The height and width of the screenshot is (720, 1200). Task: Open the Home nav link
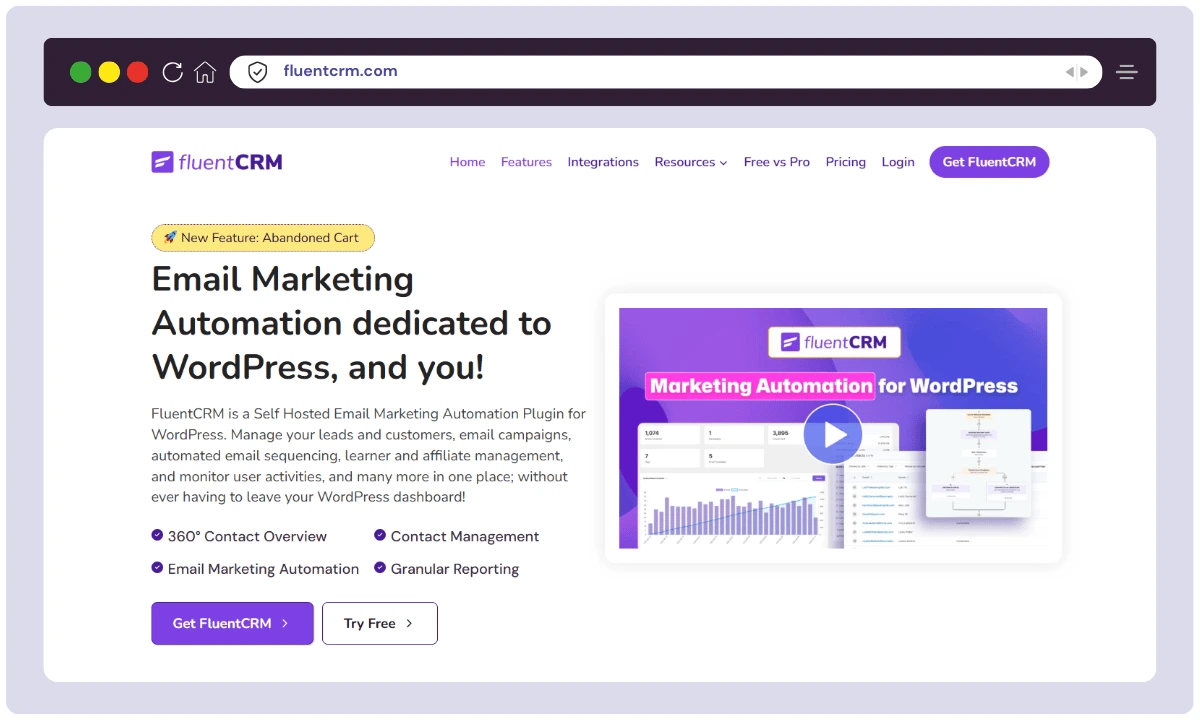point(467,162)
